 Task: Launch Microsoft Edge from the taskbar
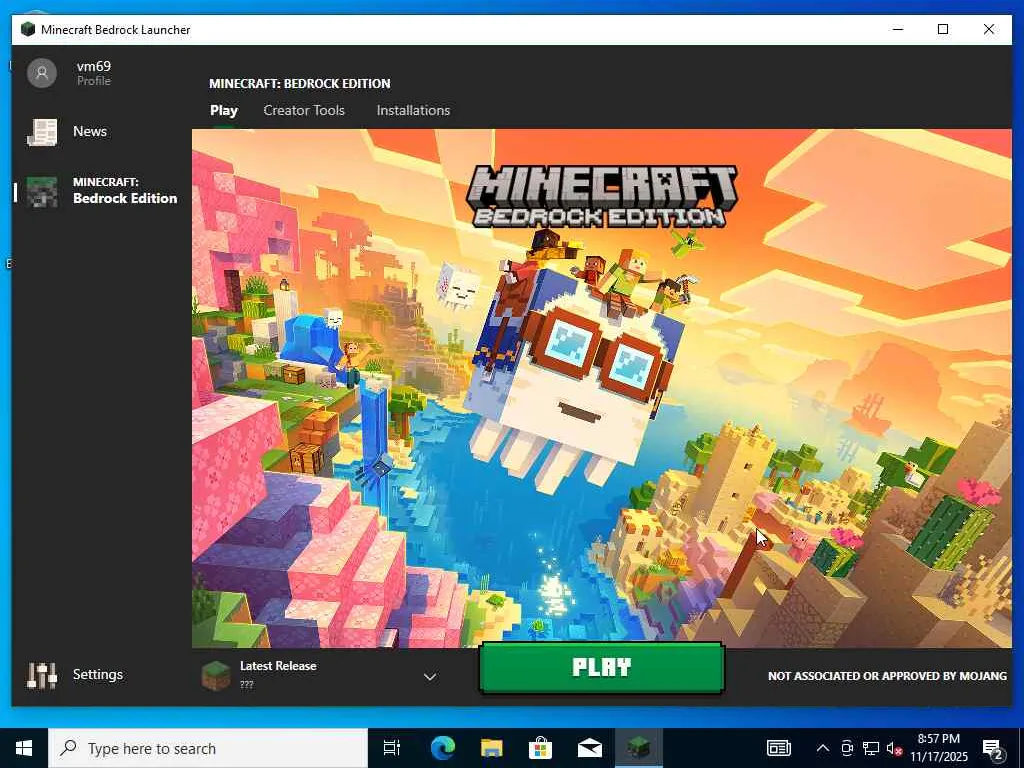point(443,748)
